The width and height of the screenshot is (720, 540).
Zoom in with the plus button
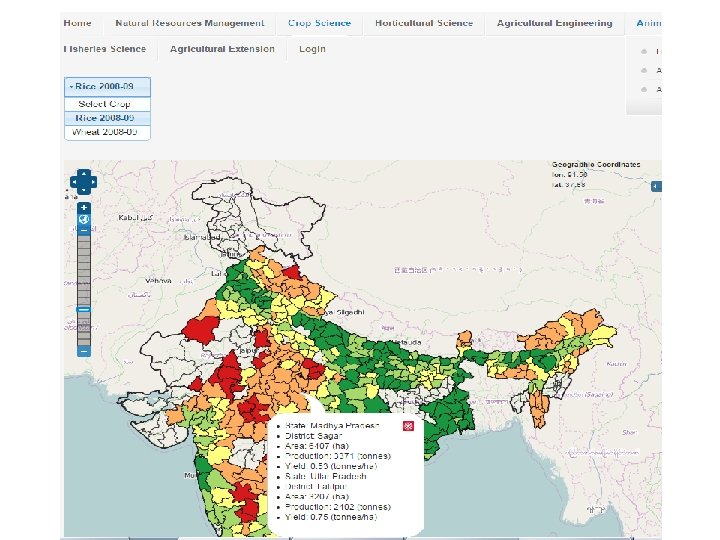(x=84, y=208)
